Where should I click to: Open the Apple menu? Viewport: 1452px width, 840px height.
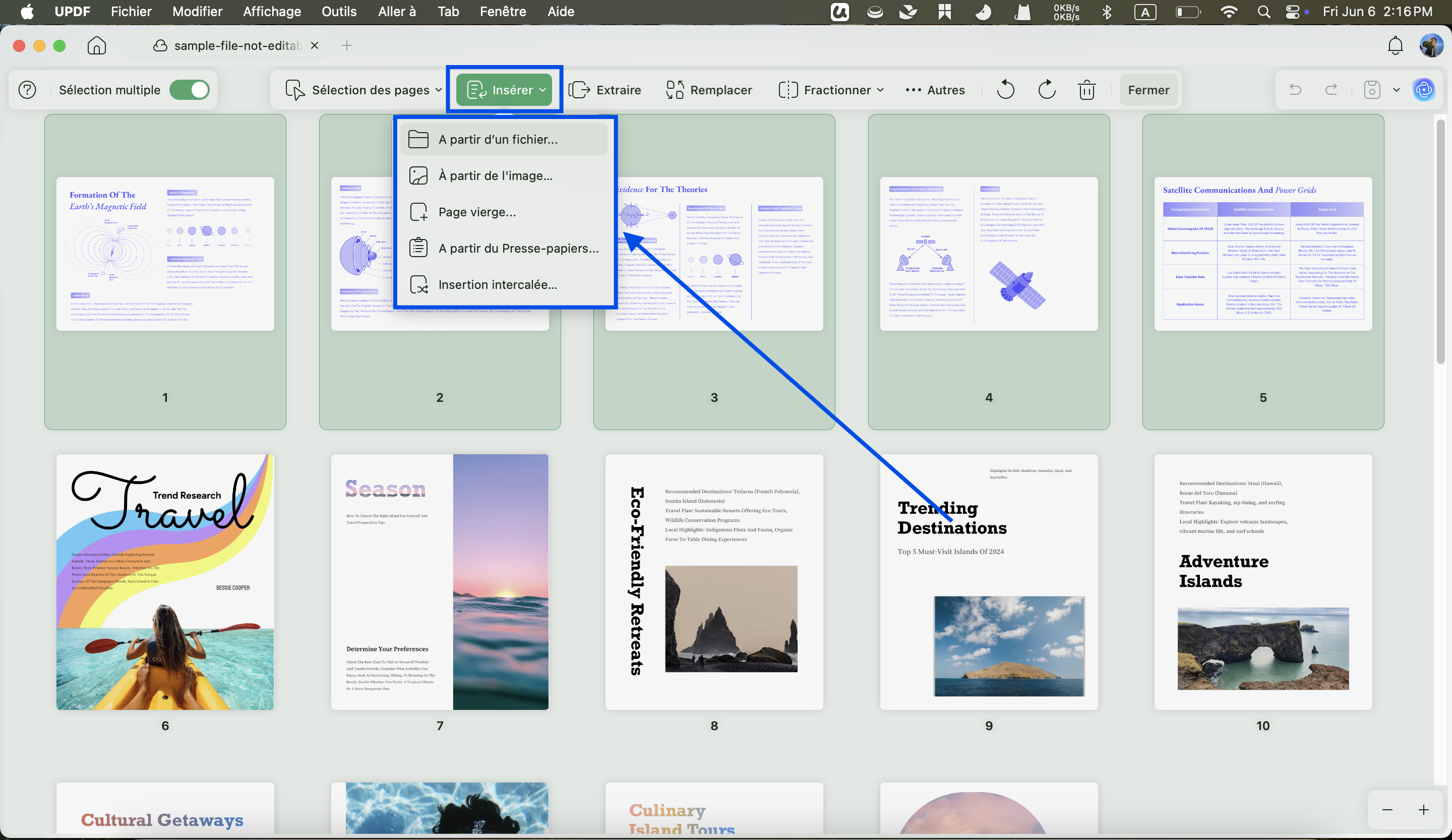click(27, 12)
